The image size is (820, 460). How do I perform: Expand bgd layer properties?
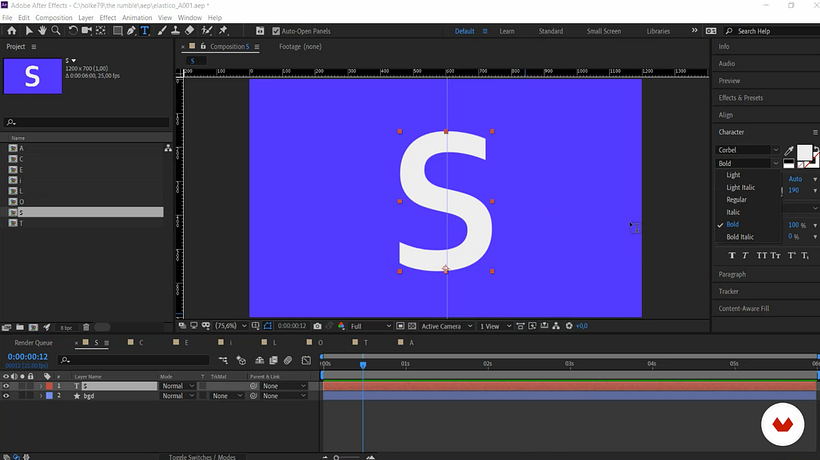coord(41,396)
